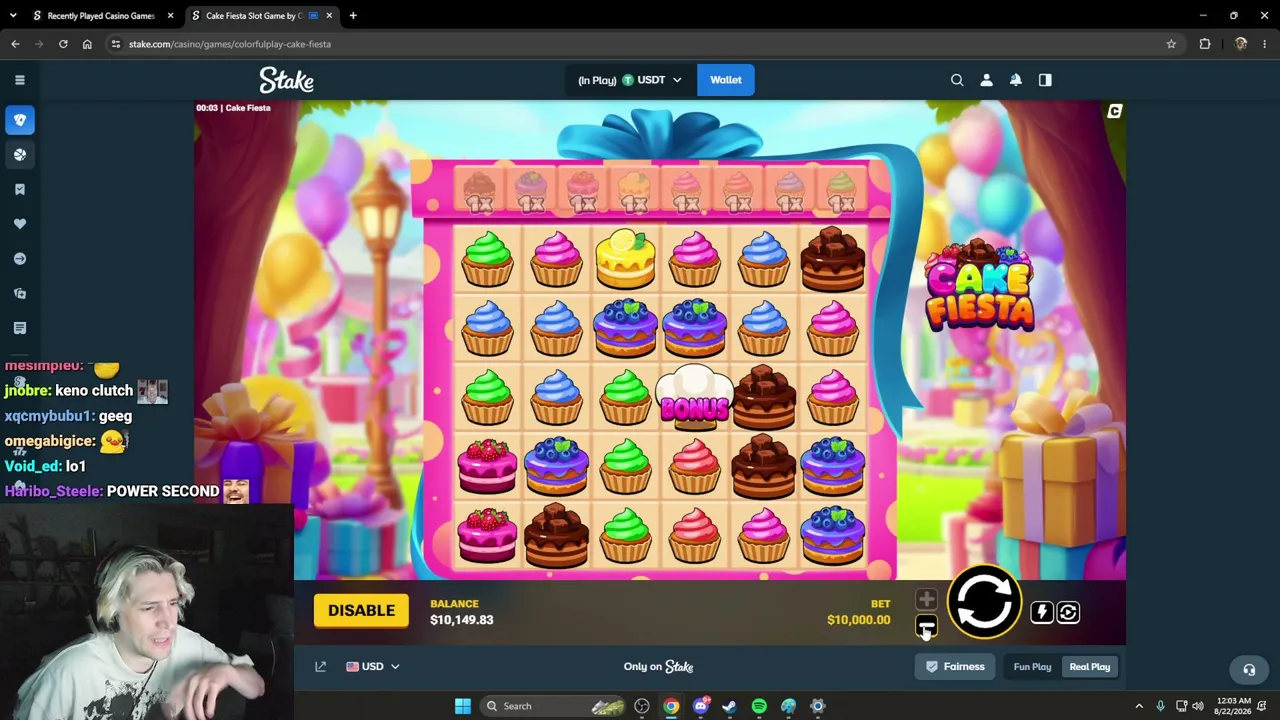Toggle turbo lightning spin mode
The image size is (1280, 720).
pos(1041,612)
